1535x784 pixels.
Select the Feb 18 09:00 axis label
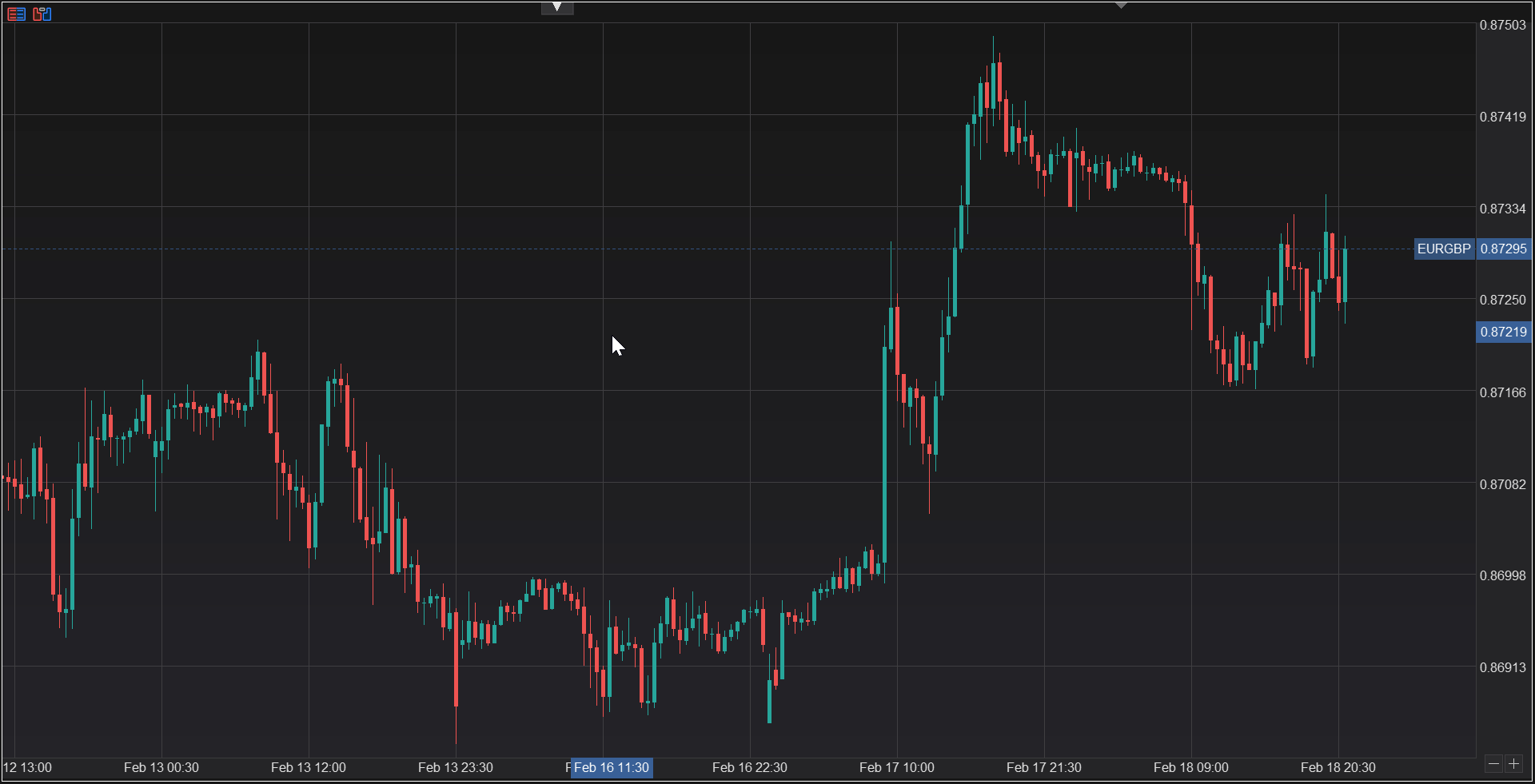(1190, 767)
